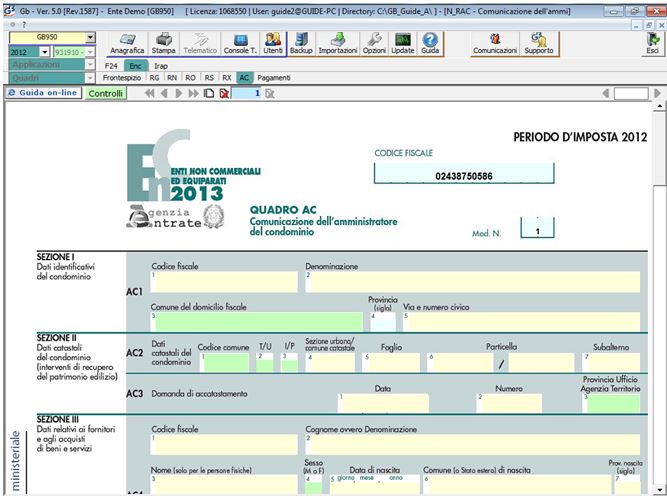Open the Telematico toolbar icon
Viewport: 667px width, 496px height.
[200, 44]
